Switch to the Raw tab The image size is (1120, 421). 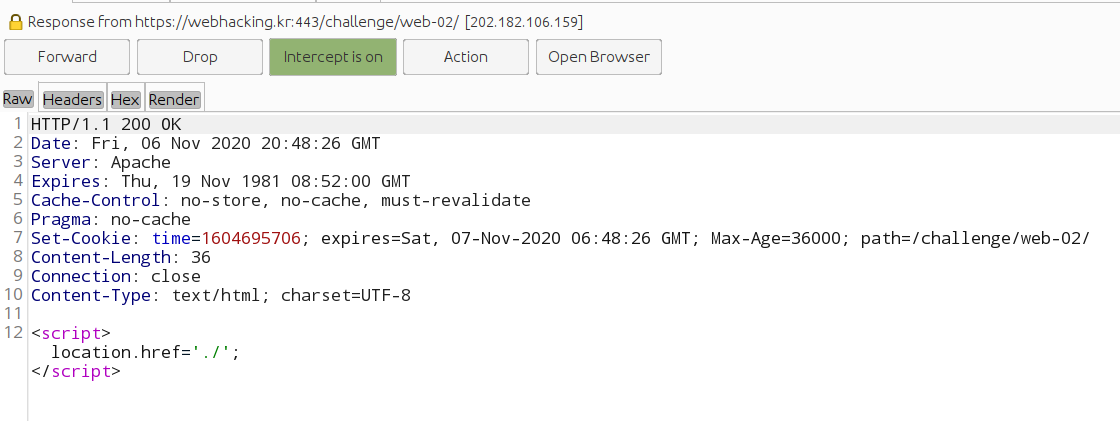tap(18, 99)
